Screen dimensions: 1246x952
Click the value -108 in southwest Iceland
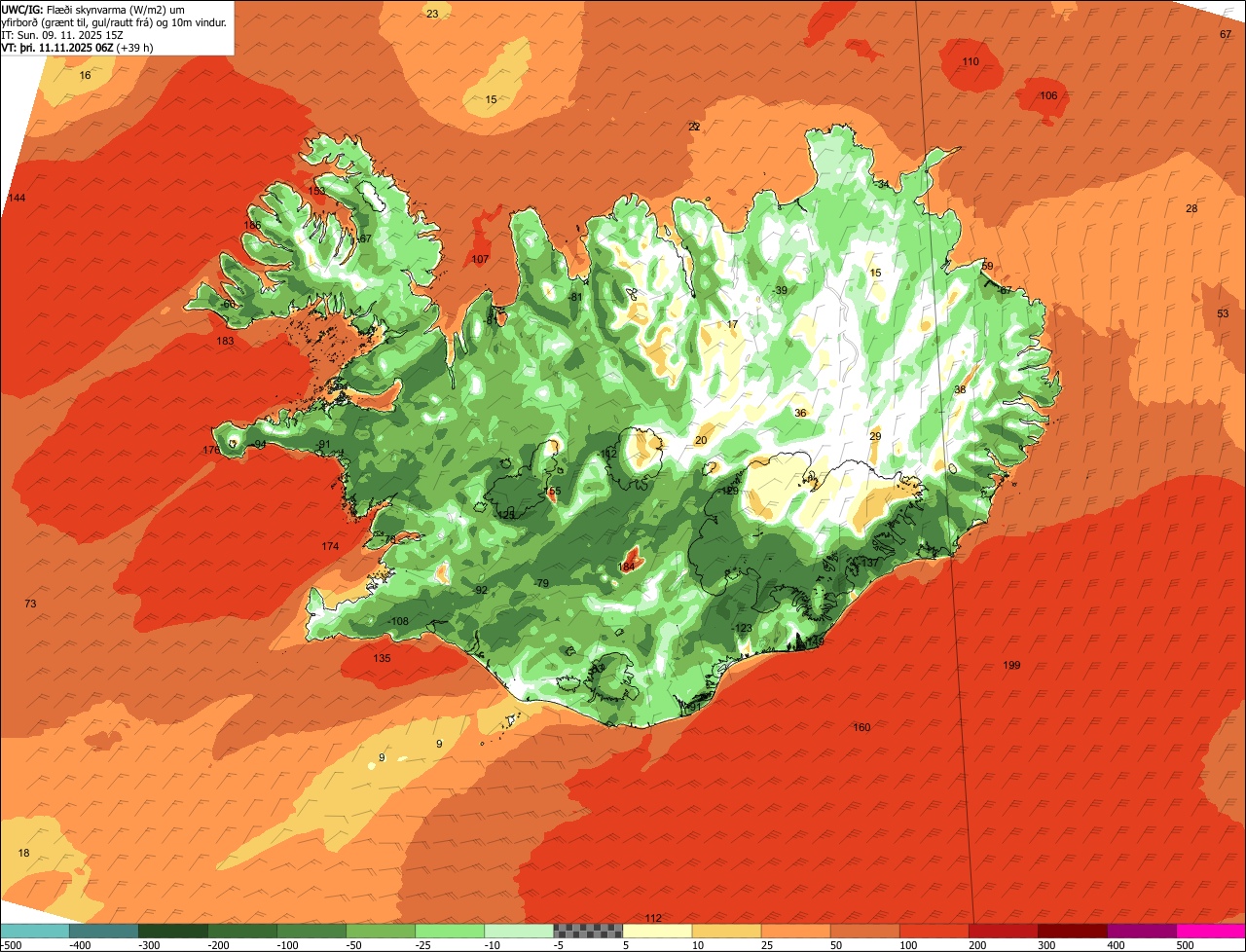click(x=398, y=622)
